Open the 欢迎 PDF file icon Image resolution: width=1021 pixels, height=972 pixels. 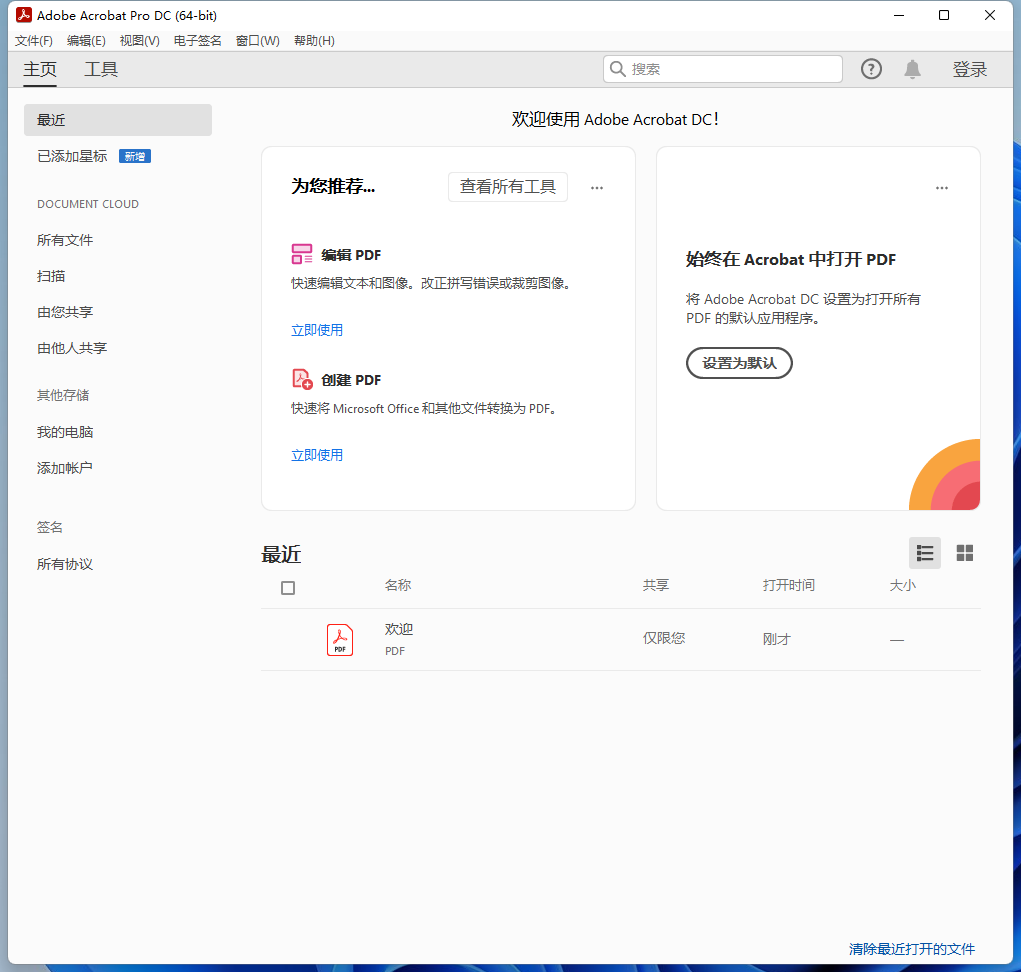pyautogui.click(x=340, y=640)
